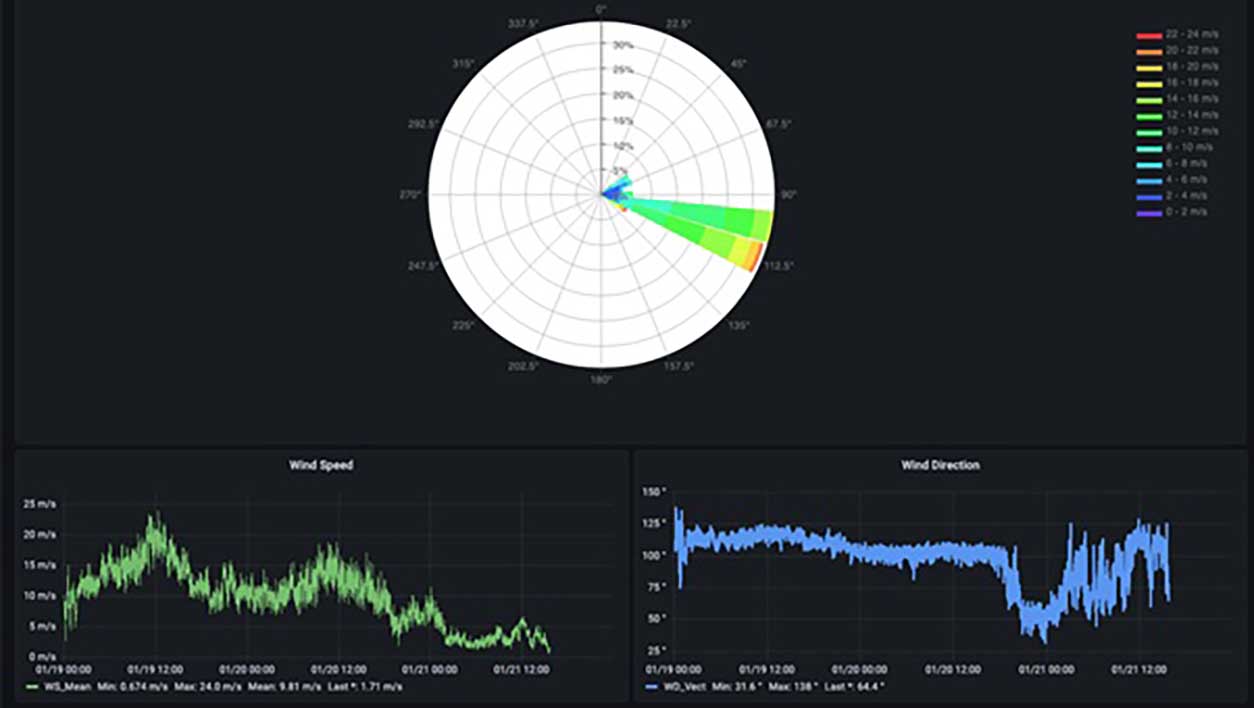Open the Wind Speed panel title menu

(x=321, y=465)
